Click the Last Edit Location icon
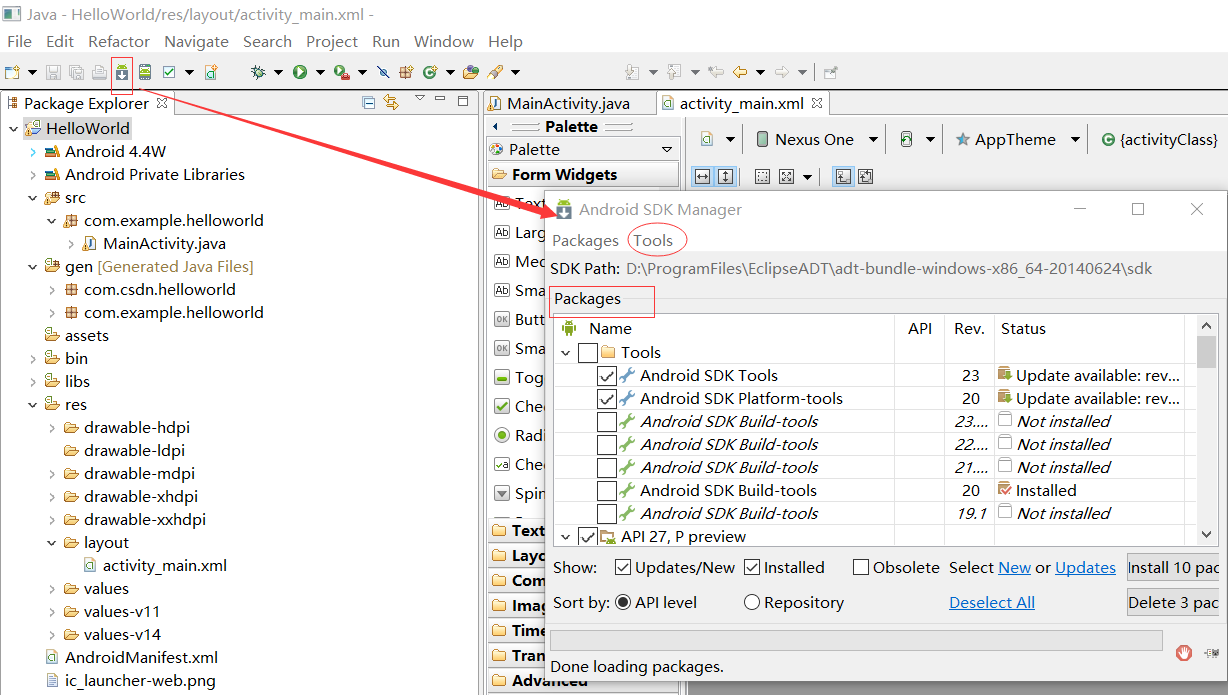The width and height of the screenshot is (1228, 695). tap(716, 72)
